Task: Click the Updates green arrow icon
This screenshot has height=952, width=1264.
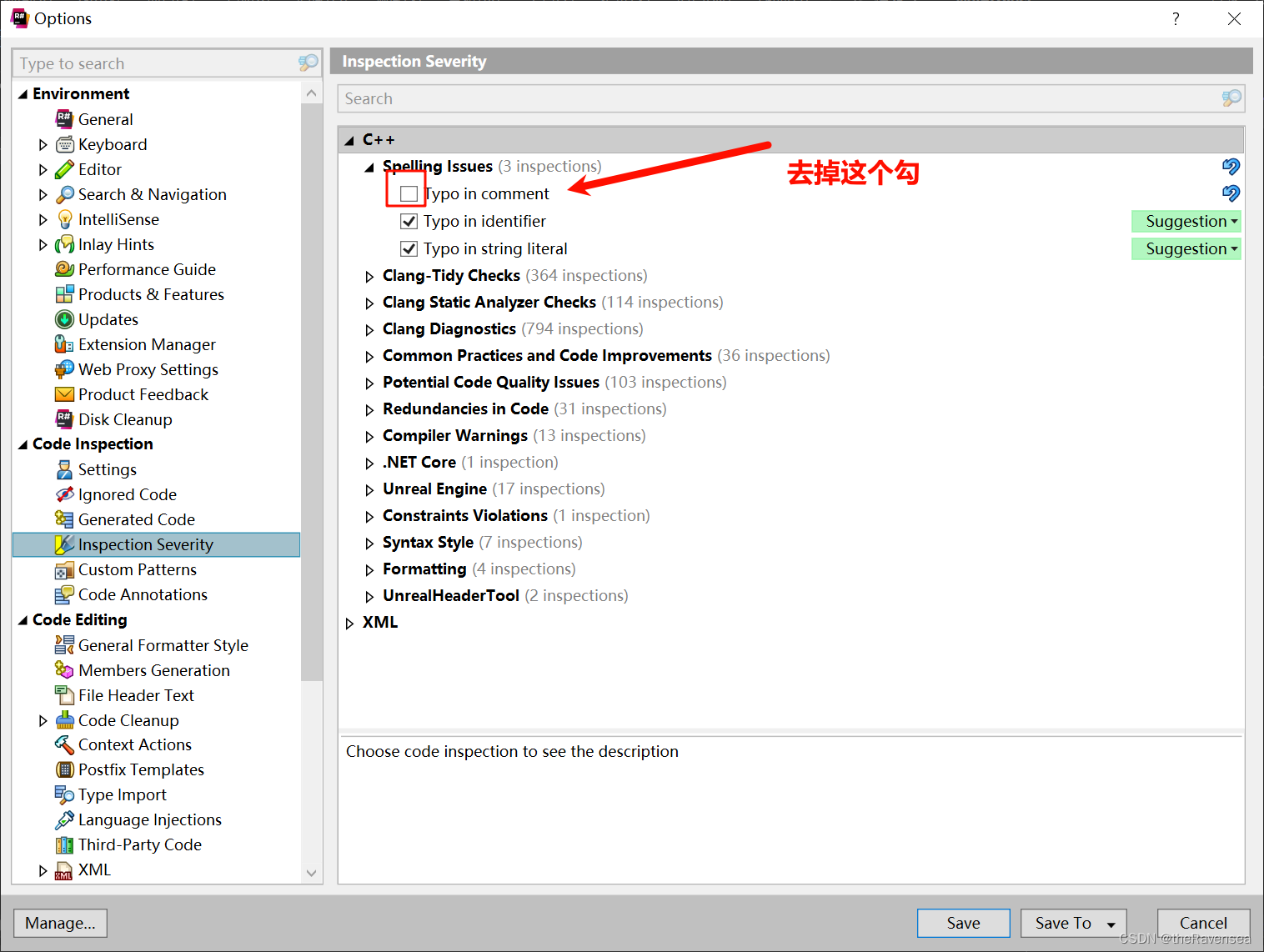Action: click(64, 319)
